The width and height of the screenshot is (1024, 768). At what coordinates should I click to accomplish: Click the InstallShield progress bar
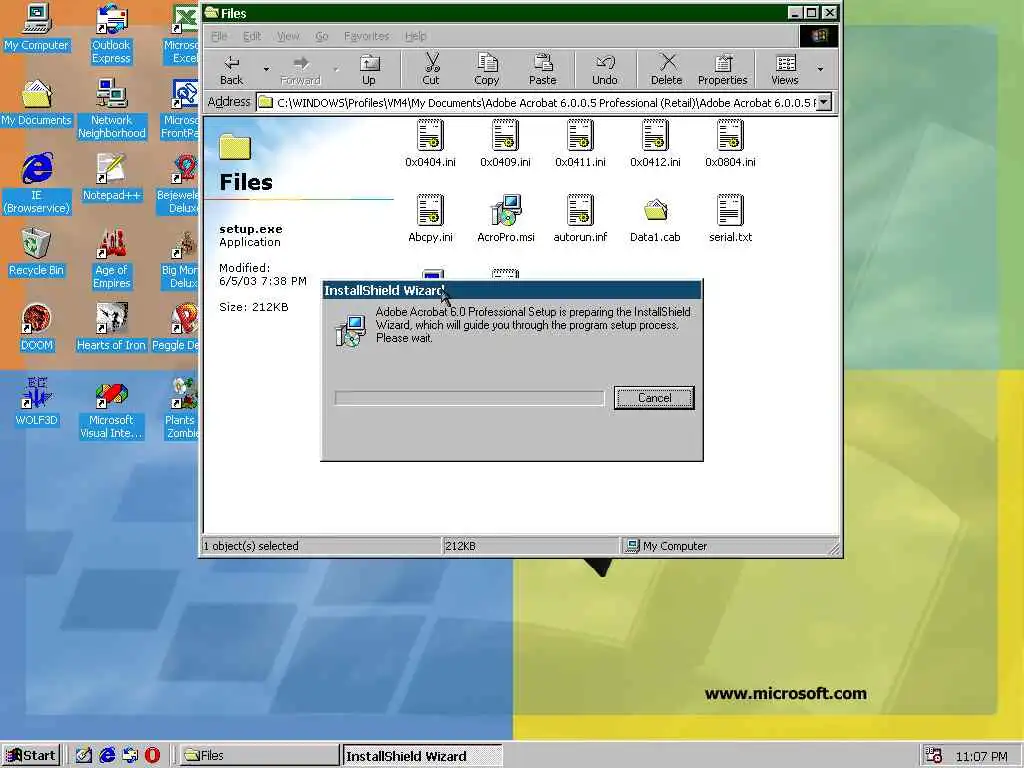[x=470, y=398]
